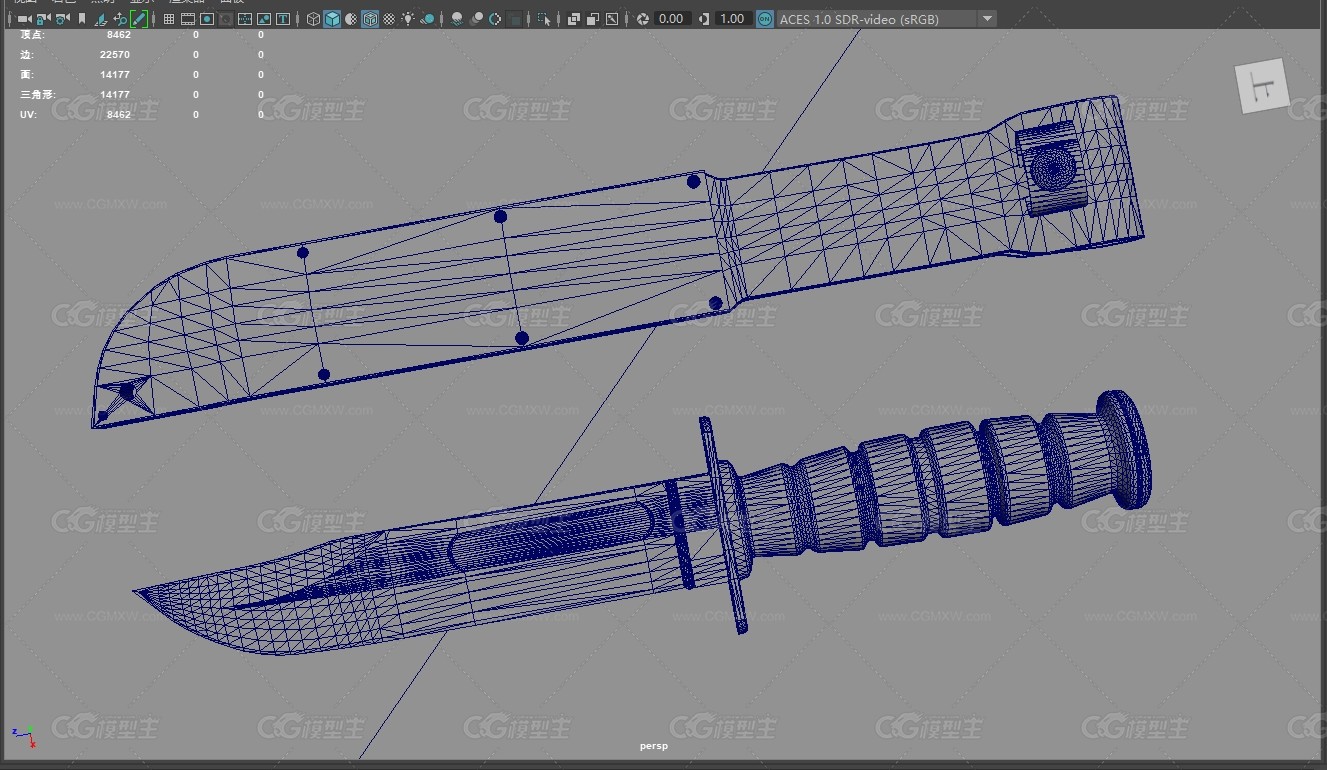Toggle the X-Ray icon
1327x770 pixels.
574,18
